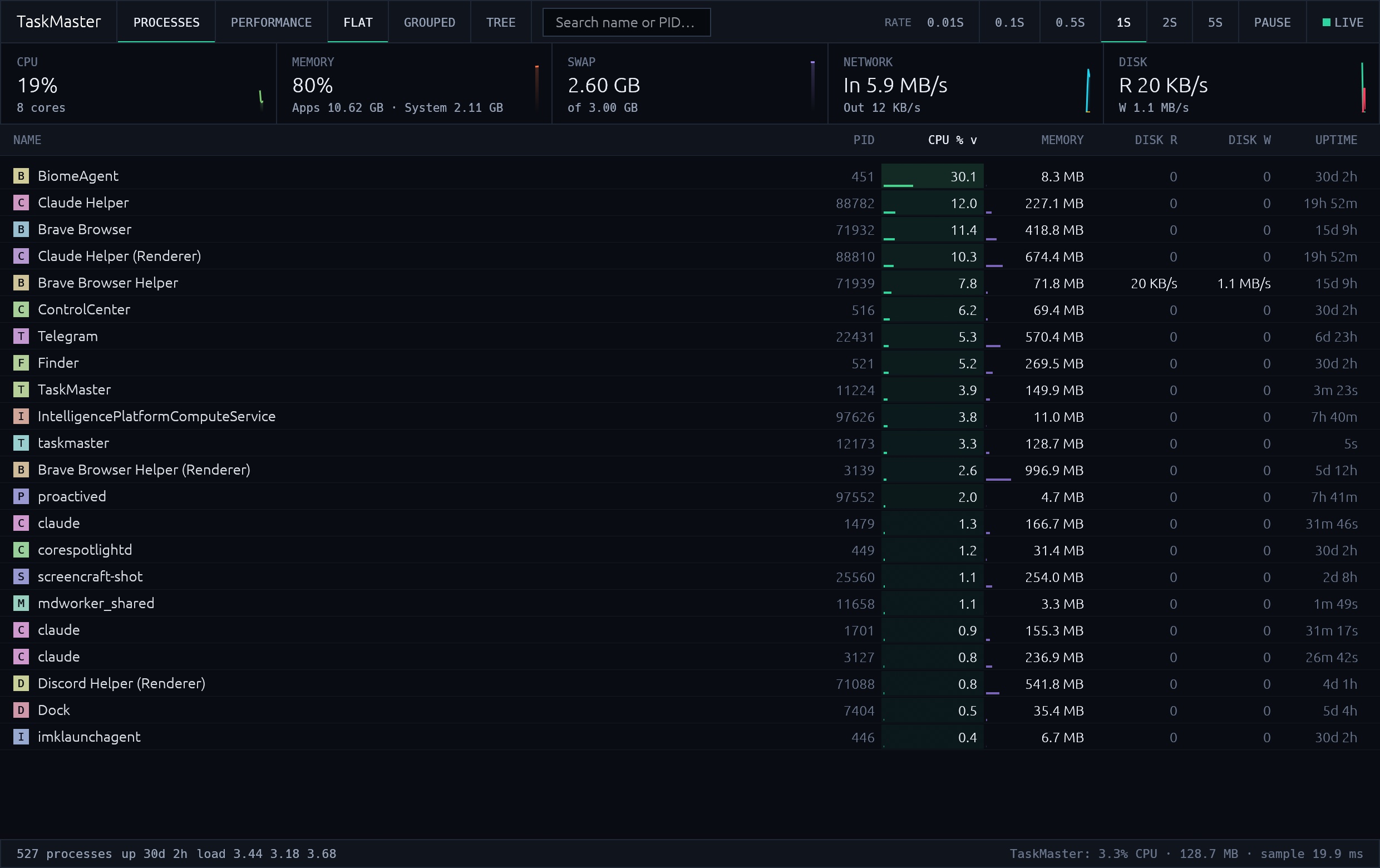Switch to the PERFORMANCE tab
Screen dimensions: 1380x868
tap(271, 22)
